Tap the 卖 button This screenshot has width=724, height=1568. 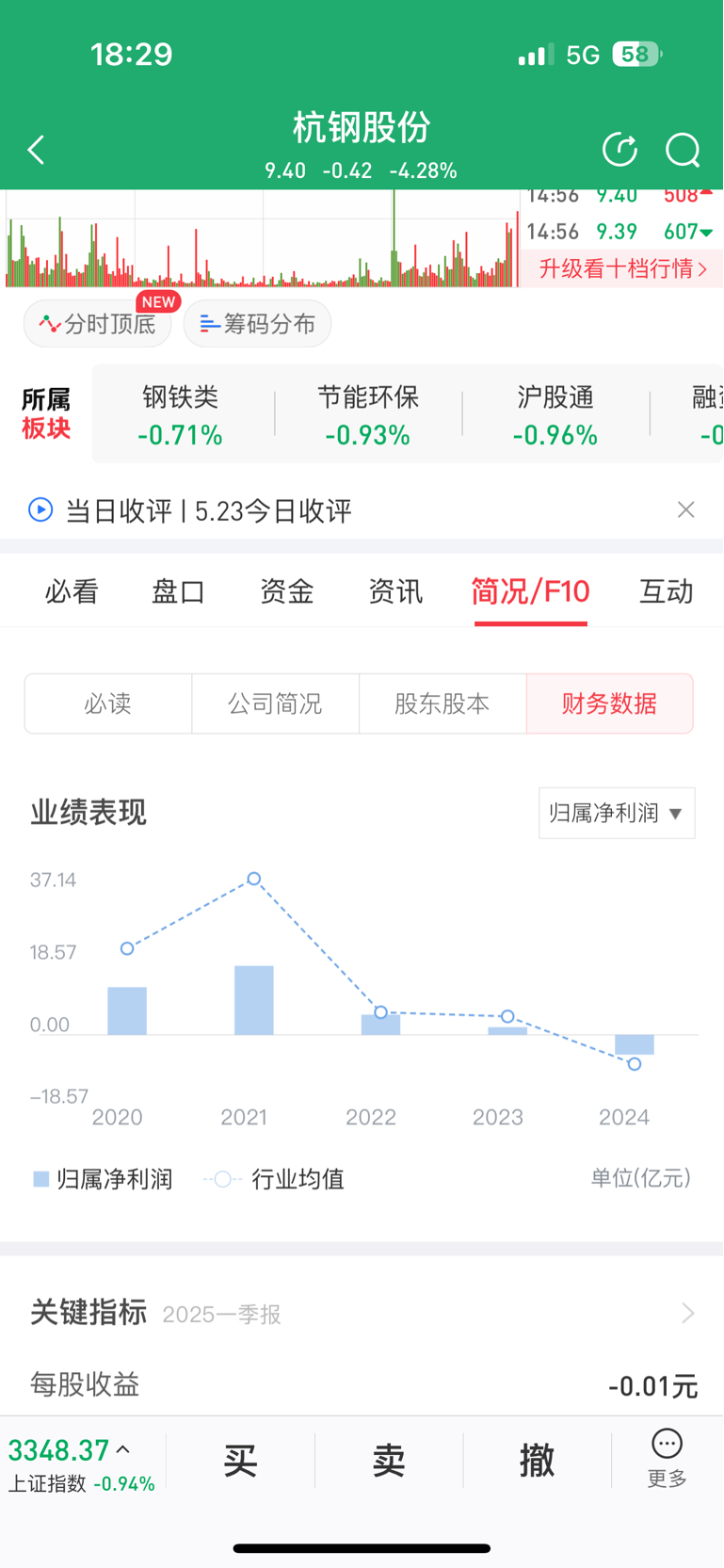click(389, 1461)
